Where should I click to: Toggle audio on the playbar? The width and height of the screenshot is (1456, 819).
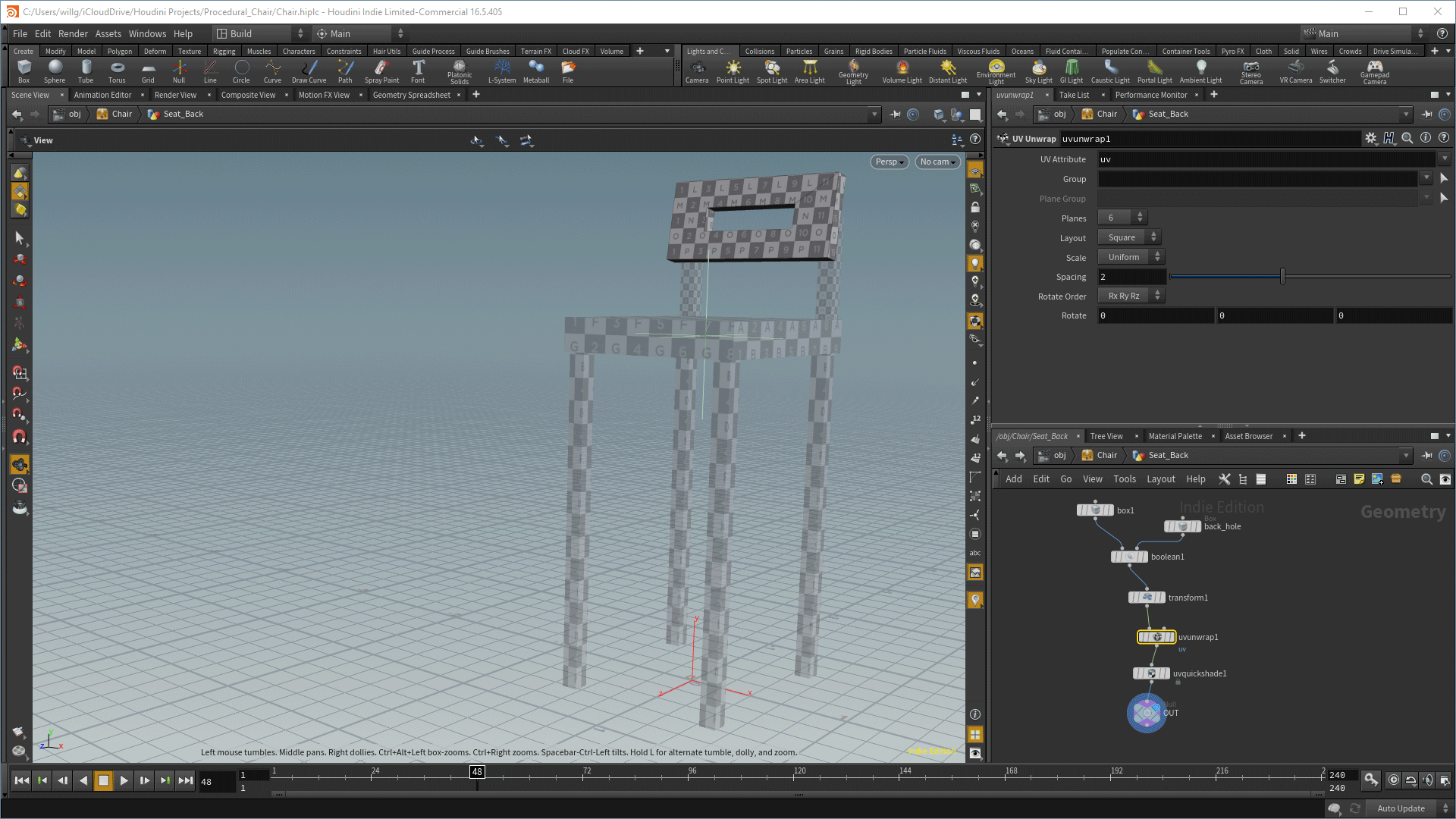click(x=1427, y=780)
